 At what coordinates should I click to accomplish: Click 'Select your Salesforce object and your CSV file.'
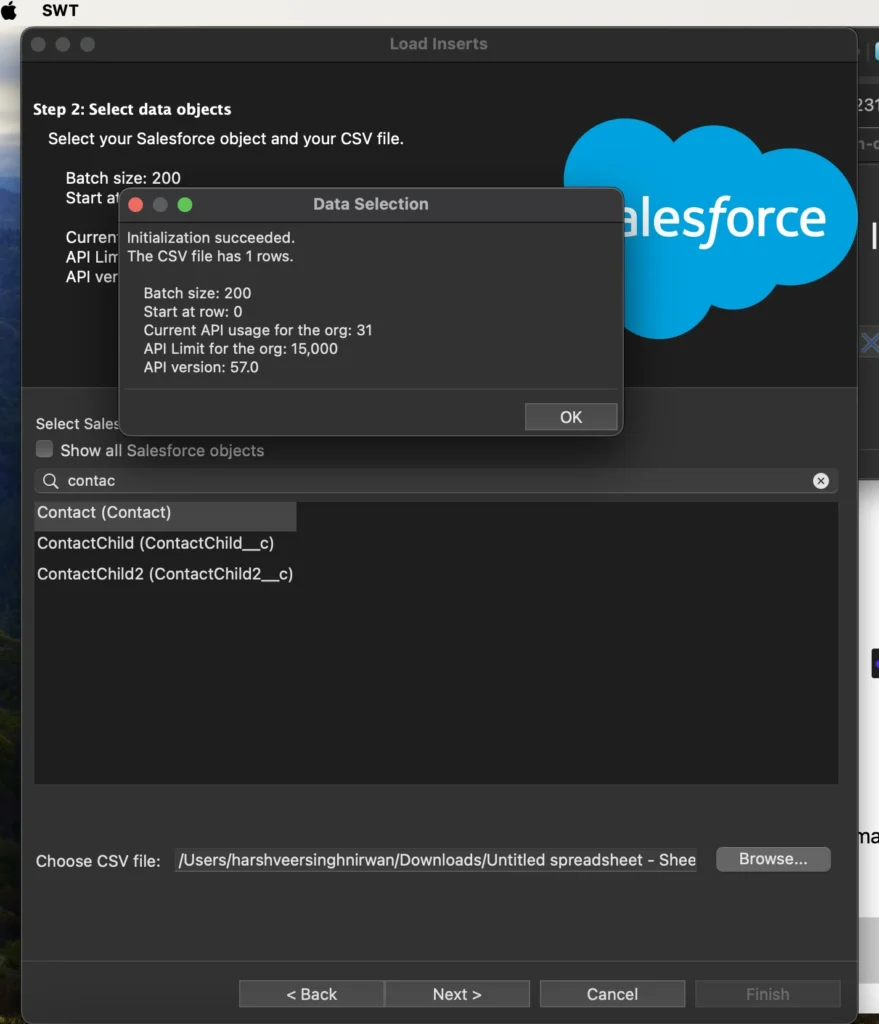pyautogui.click(x=226, y=138)
